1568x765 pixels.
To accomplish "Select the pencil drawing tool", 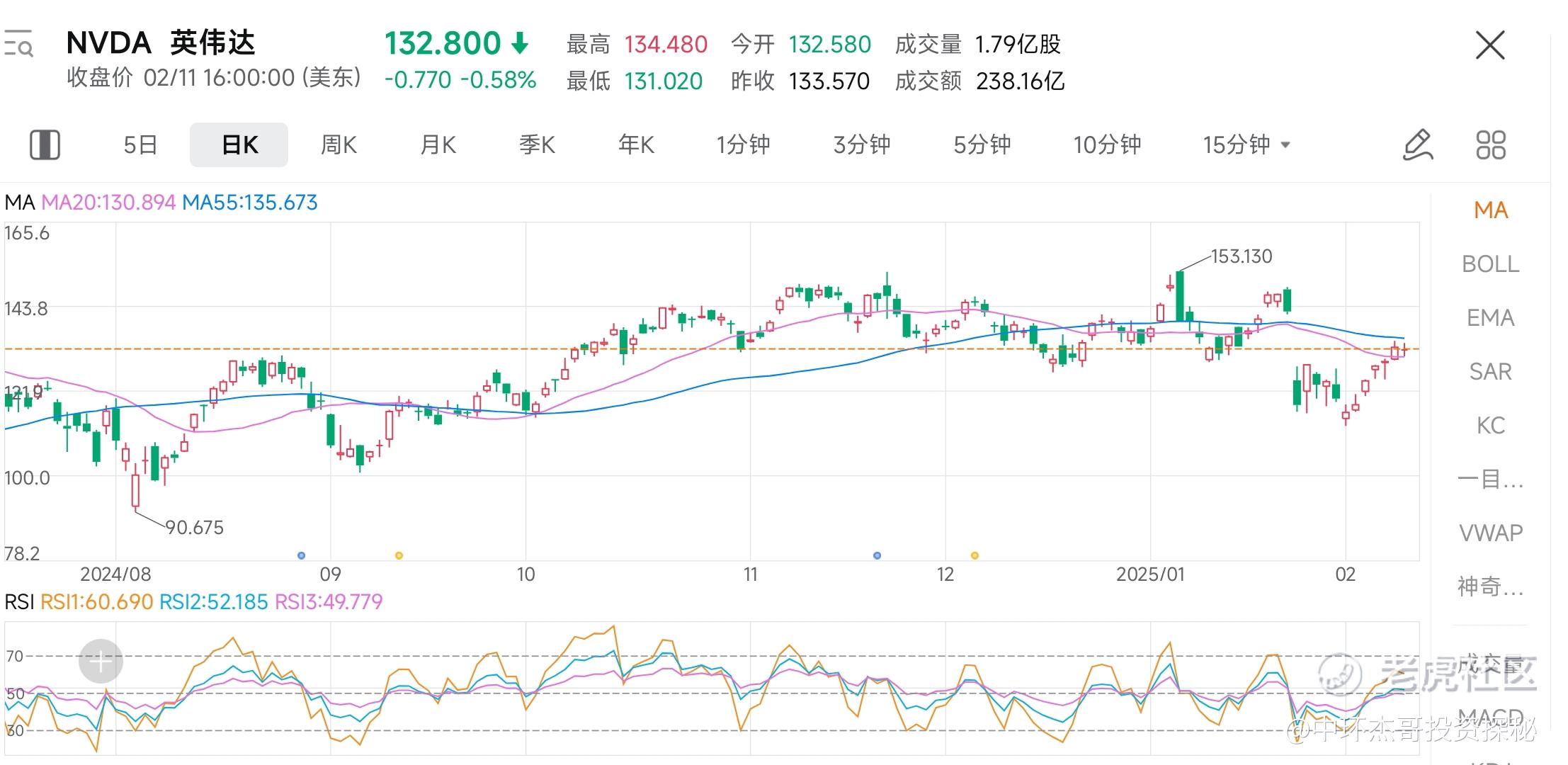I will (1417, 144).
